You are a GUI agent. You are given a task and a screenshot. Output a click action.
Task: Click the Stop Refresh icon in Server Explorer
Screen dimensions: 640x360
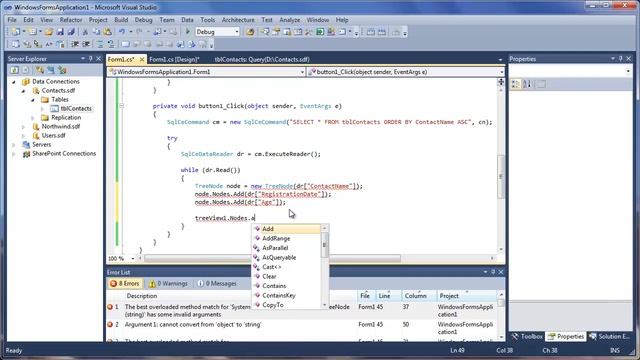[x=25, y=70]
